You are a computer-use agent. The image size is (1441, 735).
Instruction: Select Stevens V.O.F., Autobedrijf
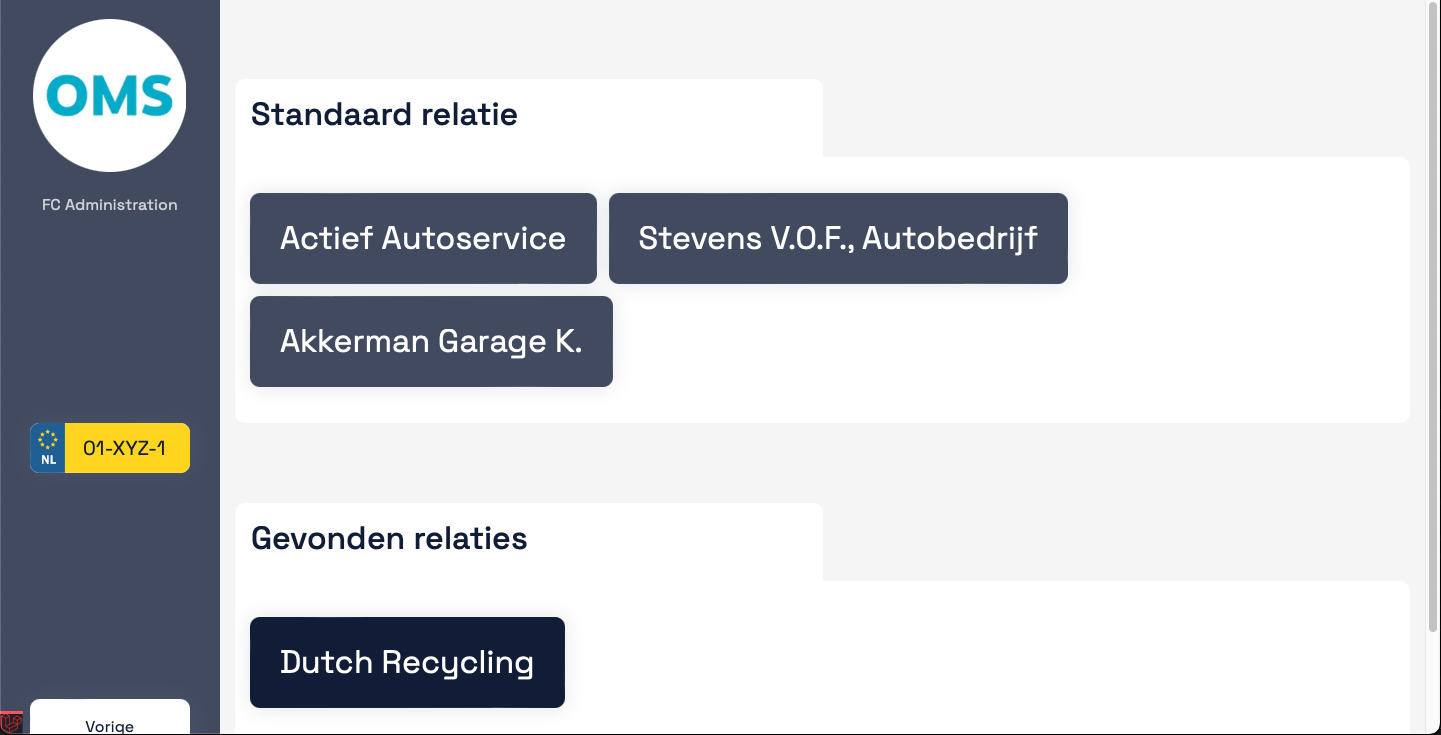pyautogui.click(x=838, y=238)
